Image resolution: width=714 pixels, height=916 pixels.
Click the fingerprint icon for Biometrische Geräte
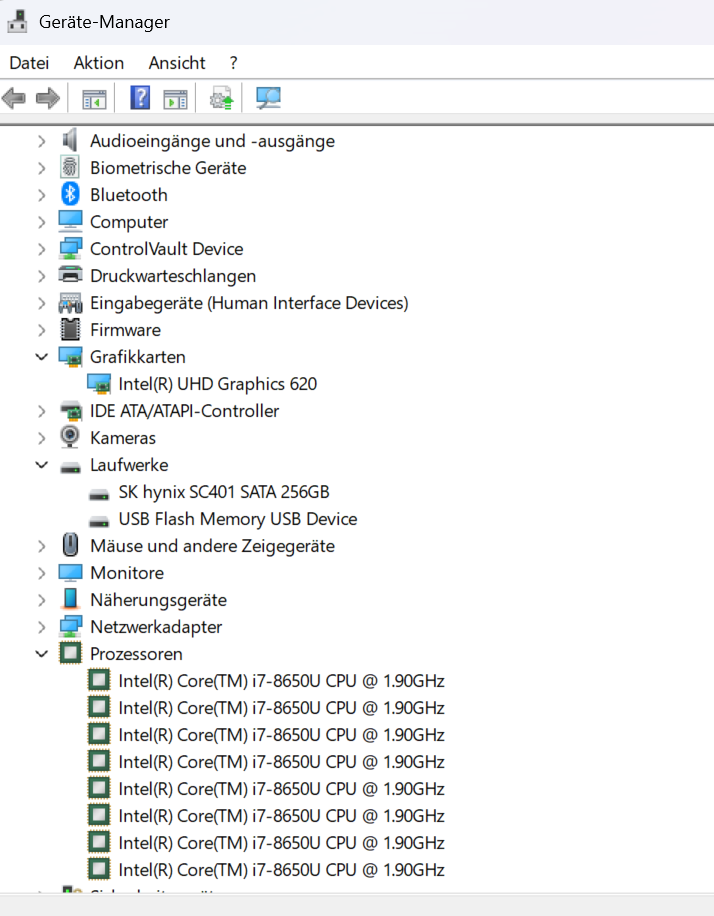point(70,168)
